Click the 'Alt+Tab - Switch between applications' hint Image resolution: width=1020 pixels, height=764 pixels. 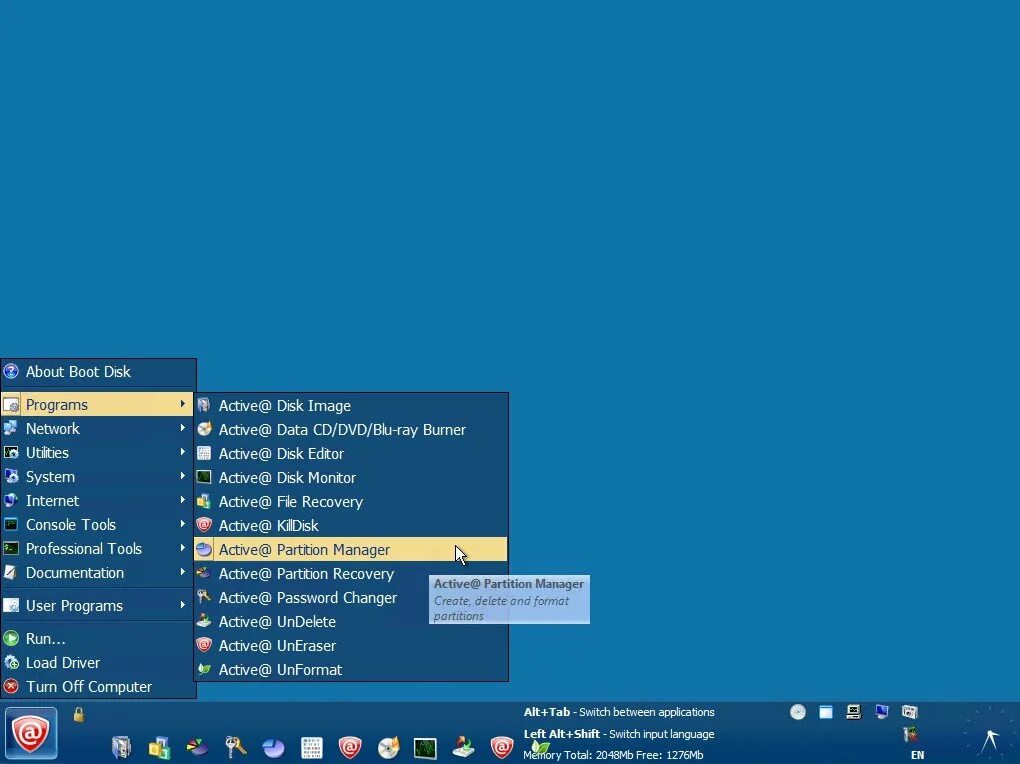click(x=619, y=712)
